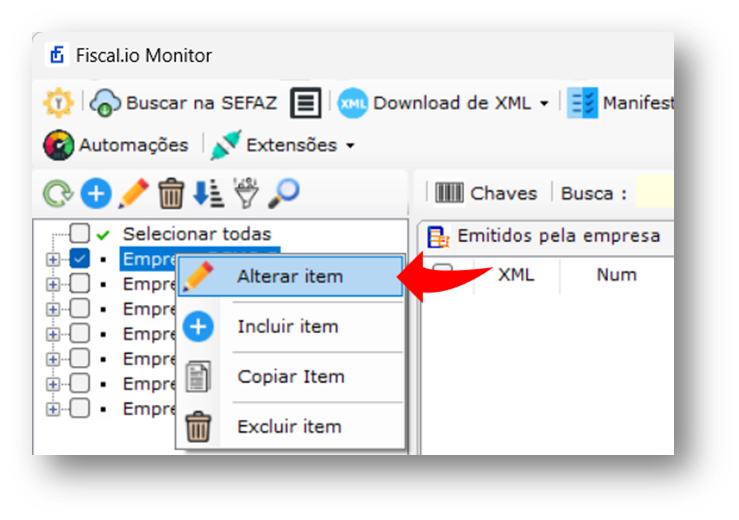Open the settings gear icon

tap(58, 102)
